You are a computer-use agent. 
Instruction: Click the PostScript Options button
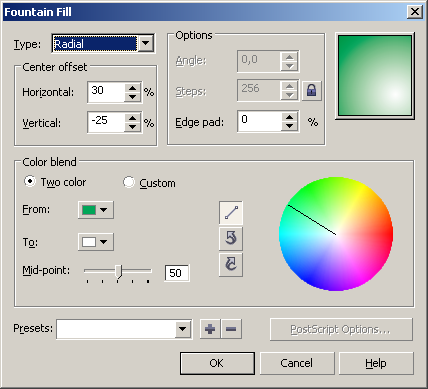coord(341,329)
